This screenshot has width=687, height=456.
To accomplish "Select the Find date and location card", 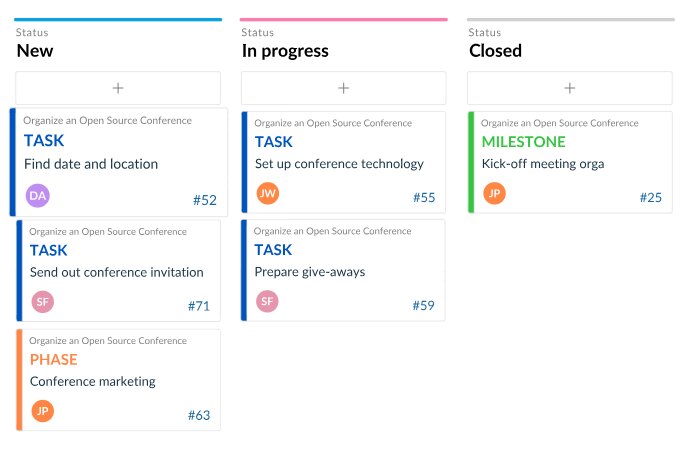I will coord(119,162).
